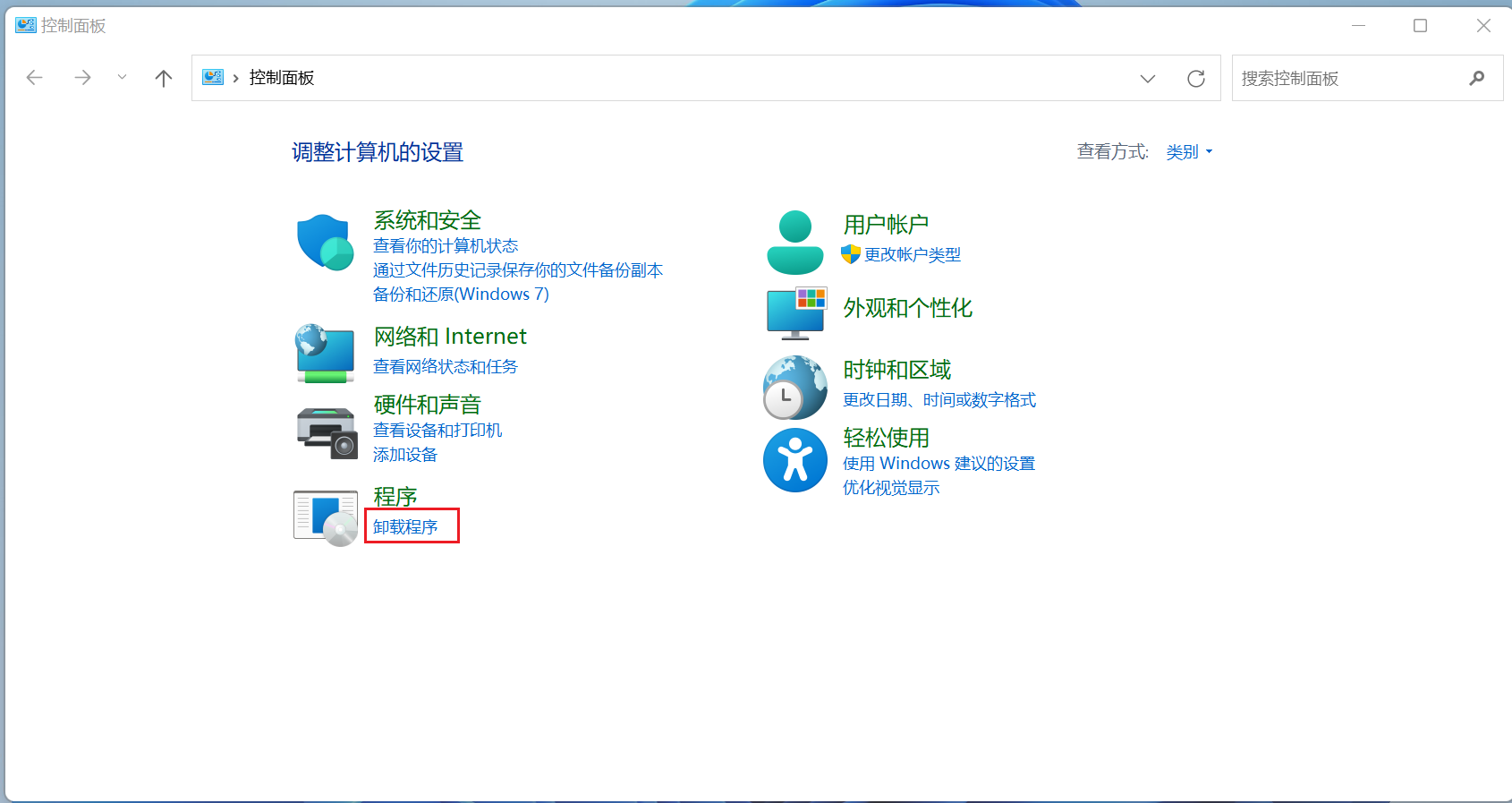Open the 用户帐户 person icon
This screenshot has width=1512, height=803.
point(794,243)
